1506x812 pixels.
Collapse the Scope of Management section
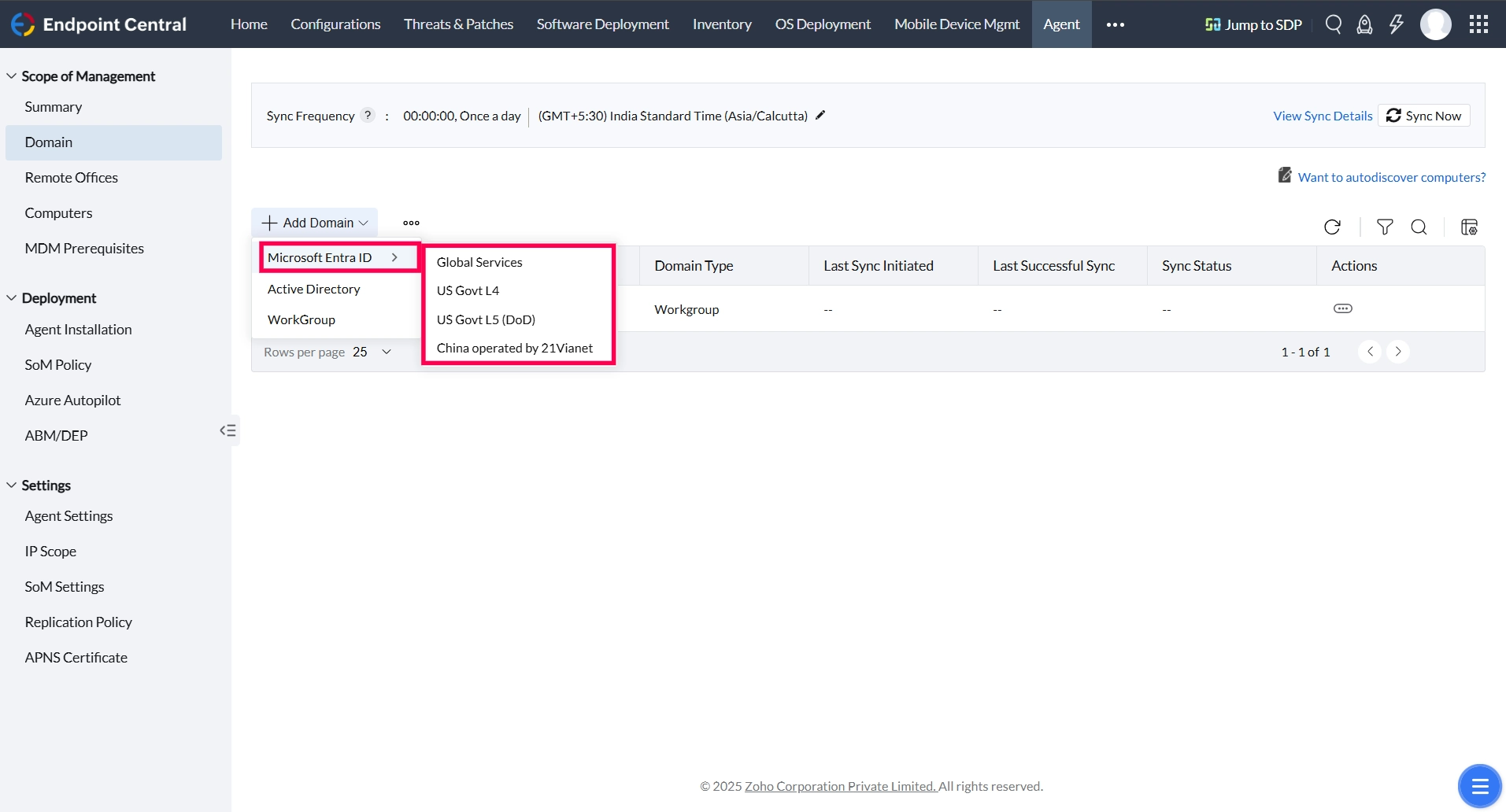pos(11,76)
